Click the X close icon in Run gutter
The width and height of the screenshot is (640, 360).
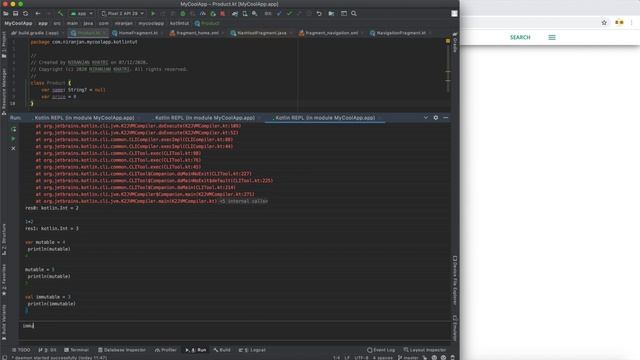coord(13,149)
